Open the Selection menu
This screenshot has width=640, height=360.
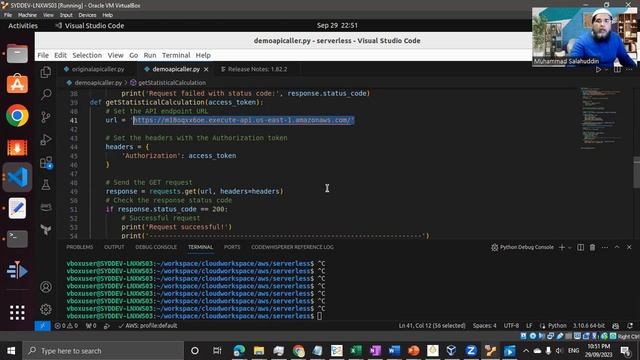[x=87, y=55]
